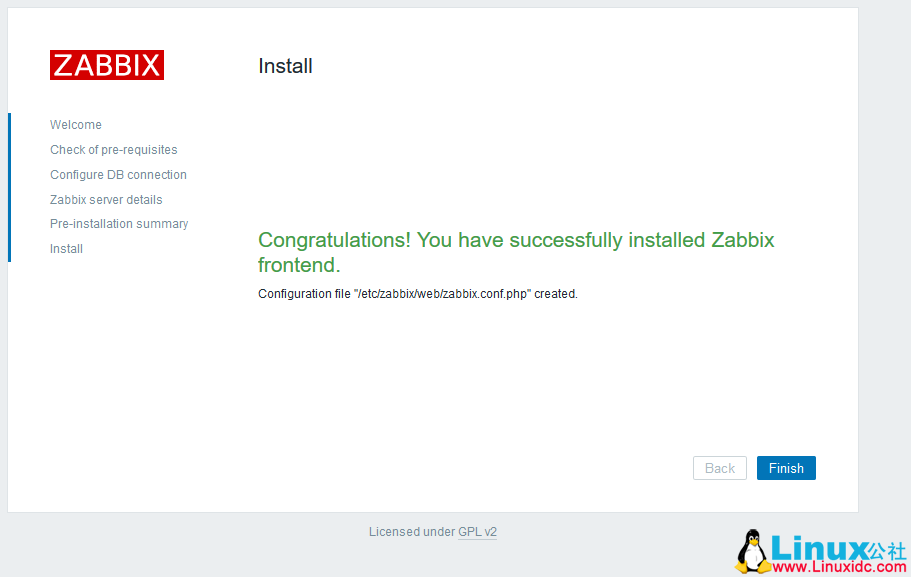
Task: Click the word frontend in green text
Action: [299, 265]
